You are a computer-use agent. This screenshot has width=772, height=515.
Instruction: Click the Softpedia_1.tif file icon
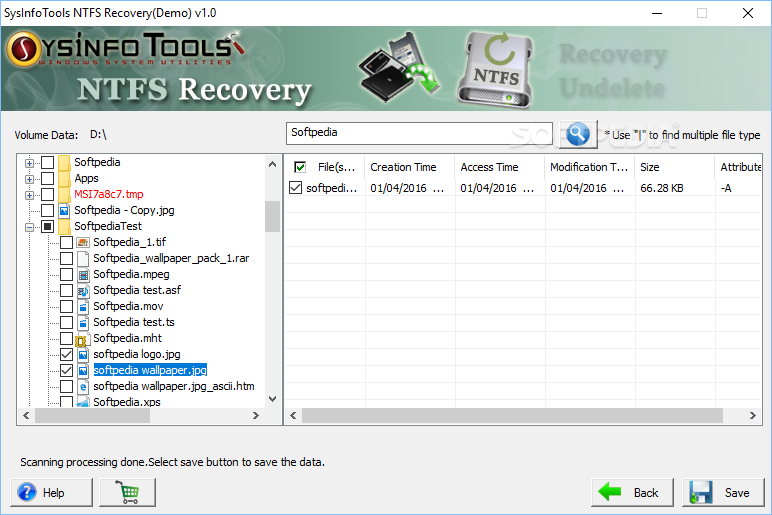[x=83, y=242]
